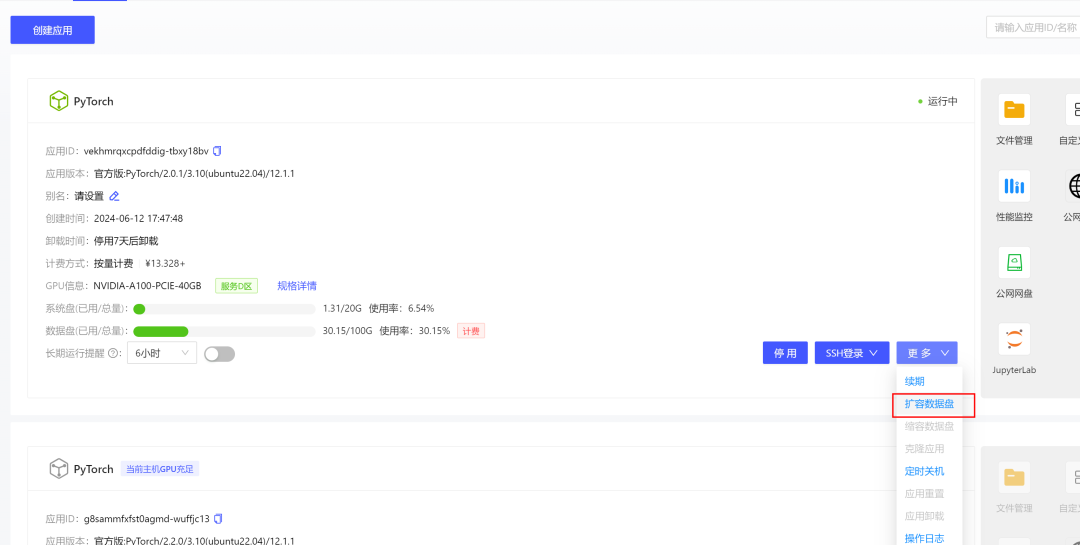Collapse the 更多 dropdown menu
This screenshot has width=1080, height=545.
click(926, 353)
